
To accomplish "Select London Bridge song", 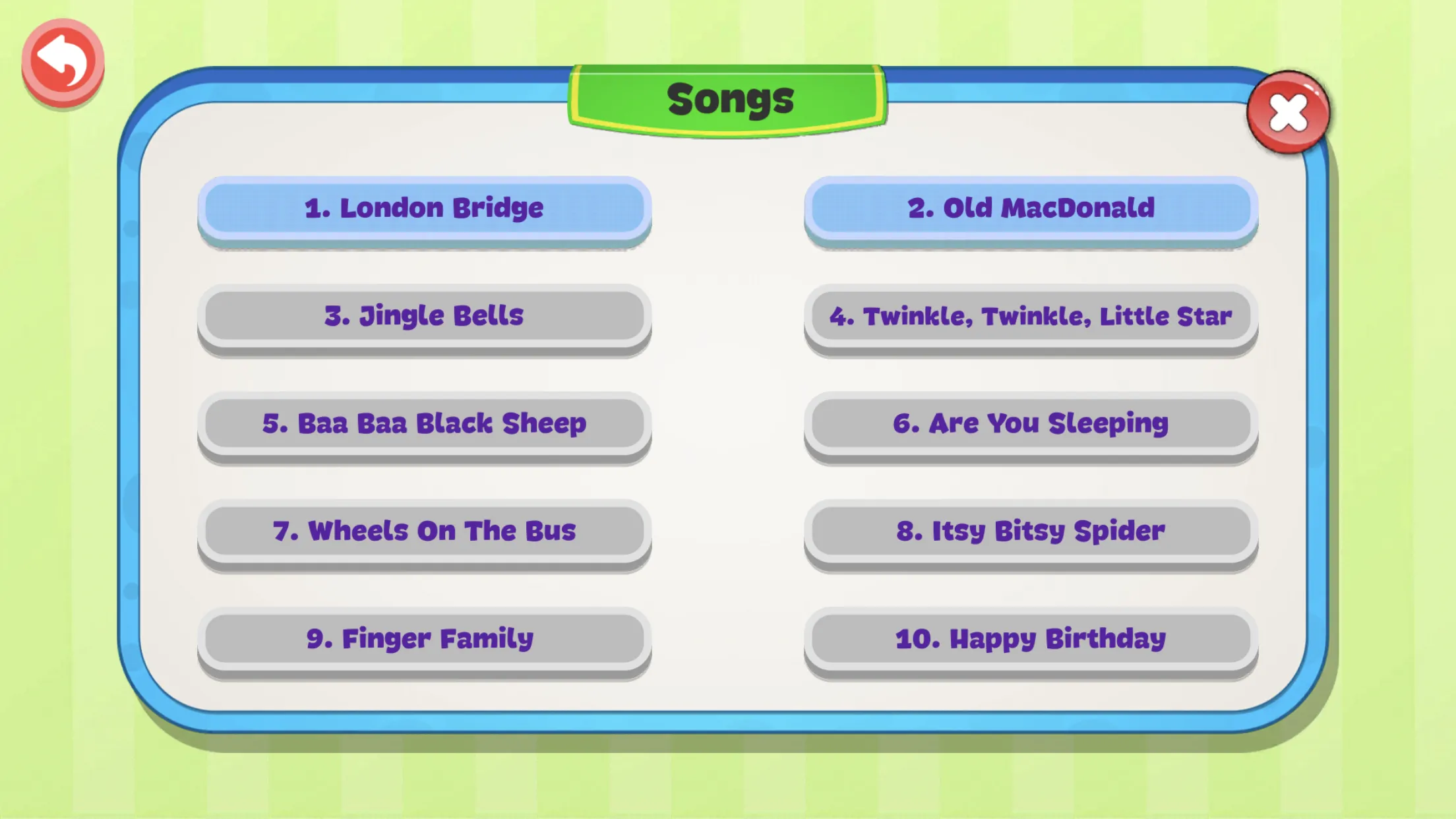I will pos(422,207).
